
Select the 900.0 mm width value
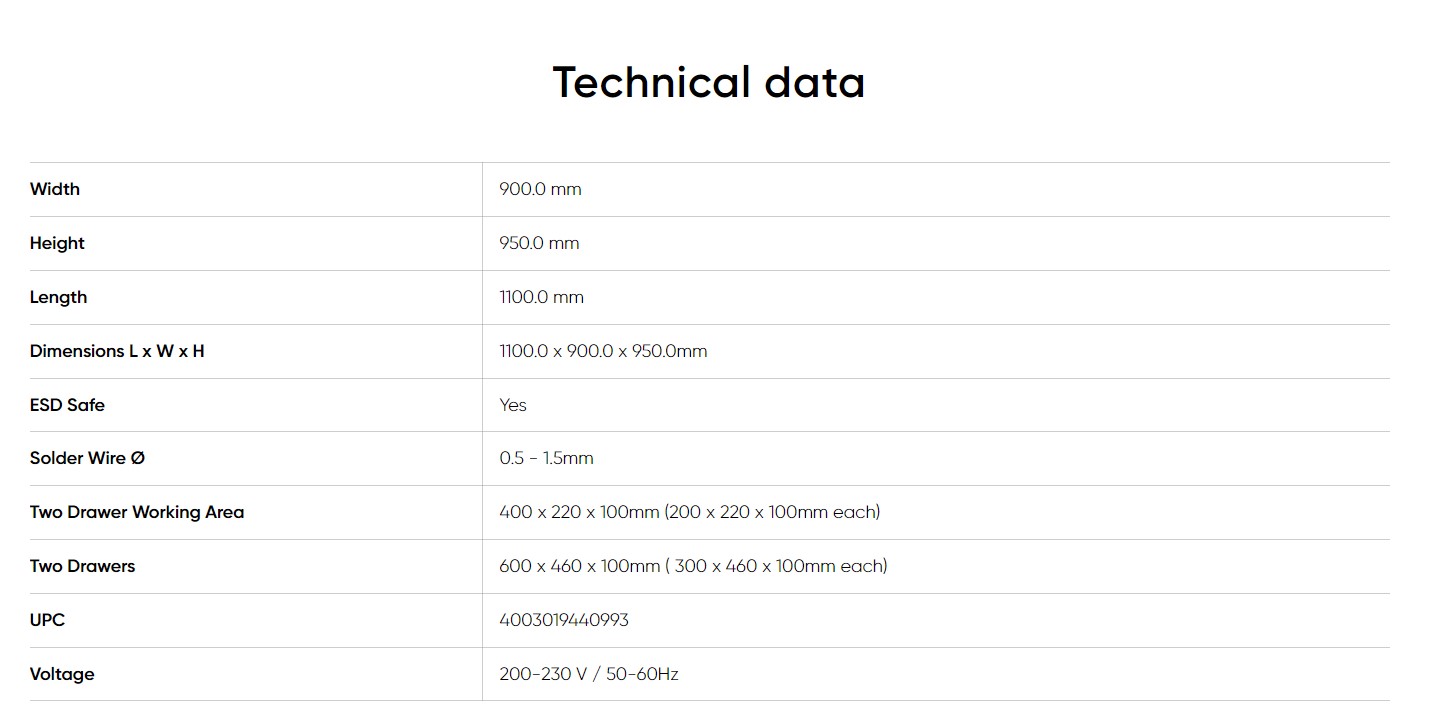540,189
